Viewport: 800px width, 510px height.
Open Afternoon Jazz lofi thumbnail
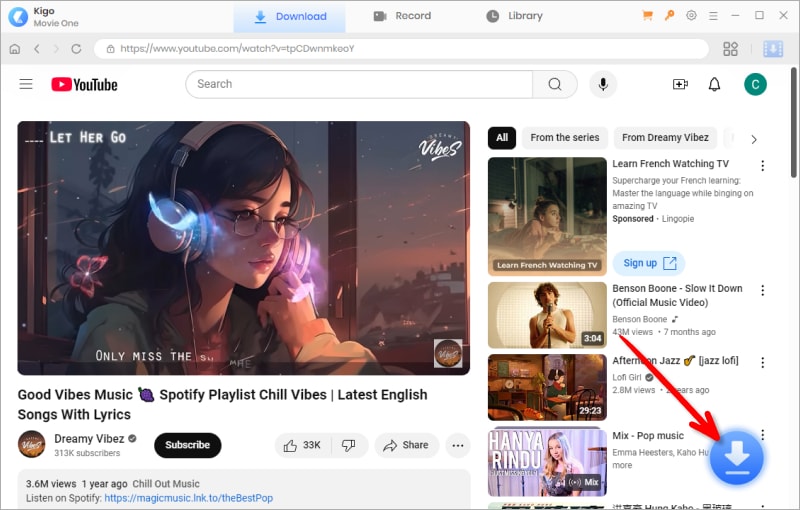547,388
